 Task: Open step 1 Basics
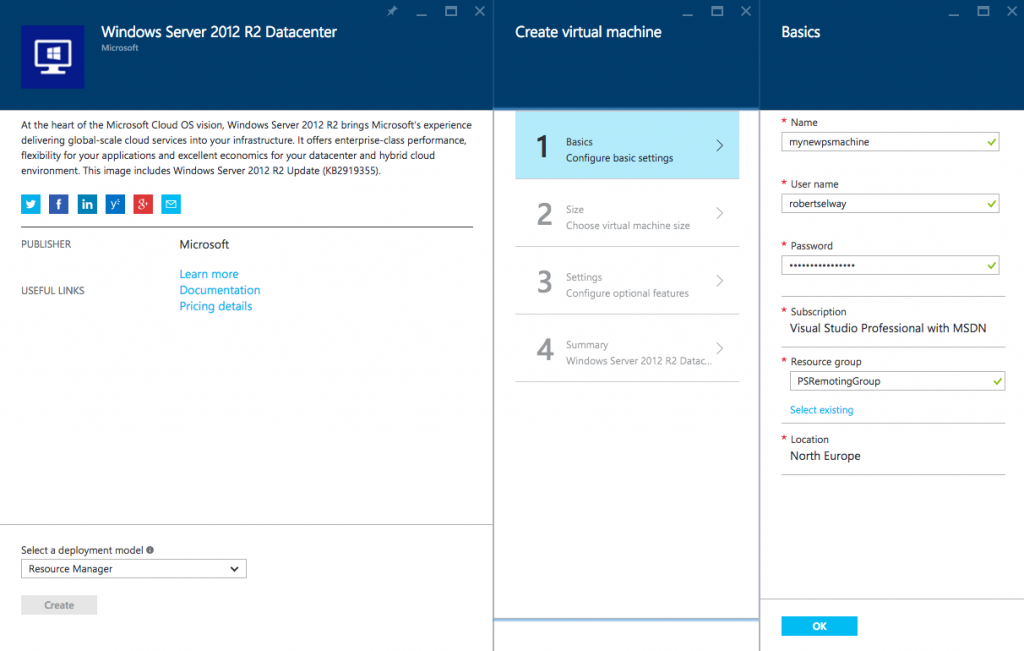[626, 146]
